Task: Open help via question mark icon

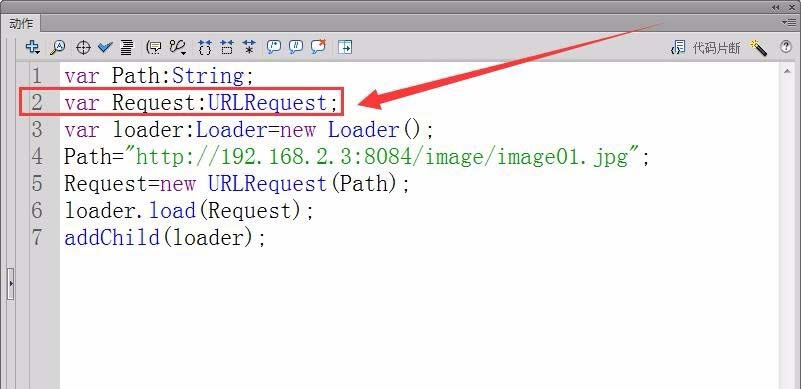Action: click(x=786, y=47)
